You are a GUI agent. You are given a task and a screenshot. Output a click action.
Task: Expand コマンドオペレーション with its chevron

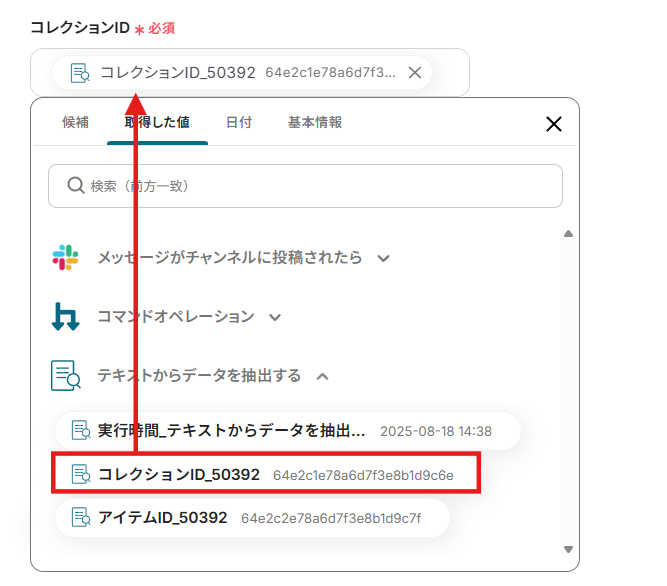275,317
